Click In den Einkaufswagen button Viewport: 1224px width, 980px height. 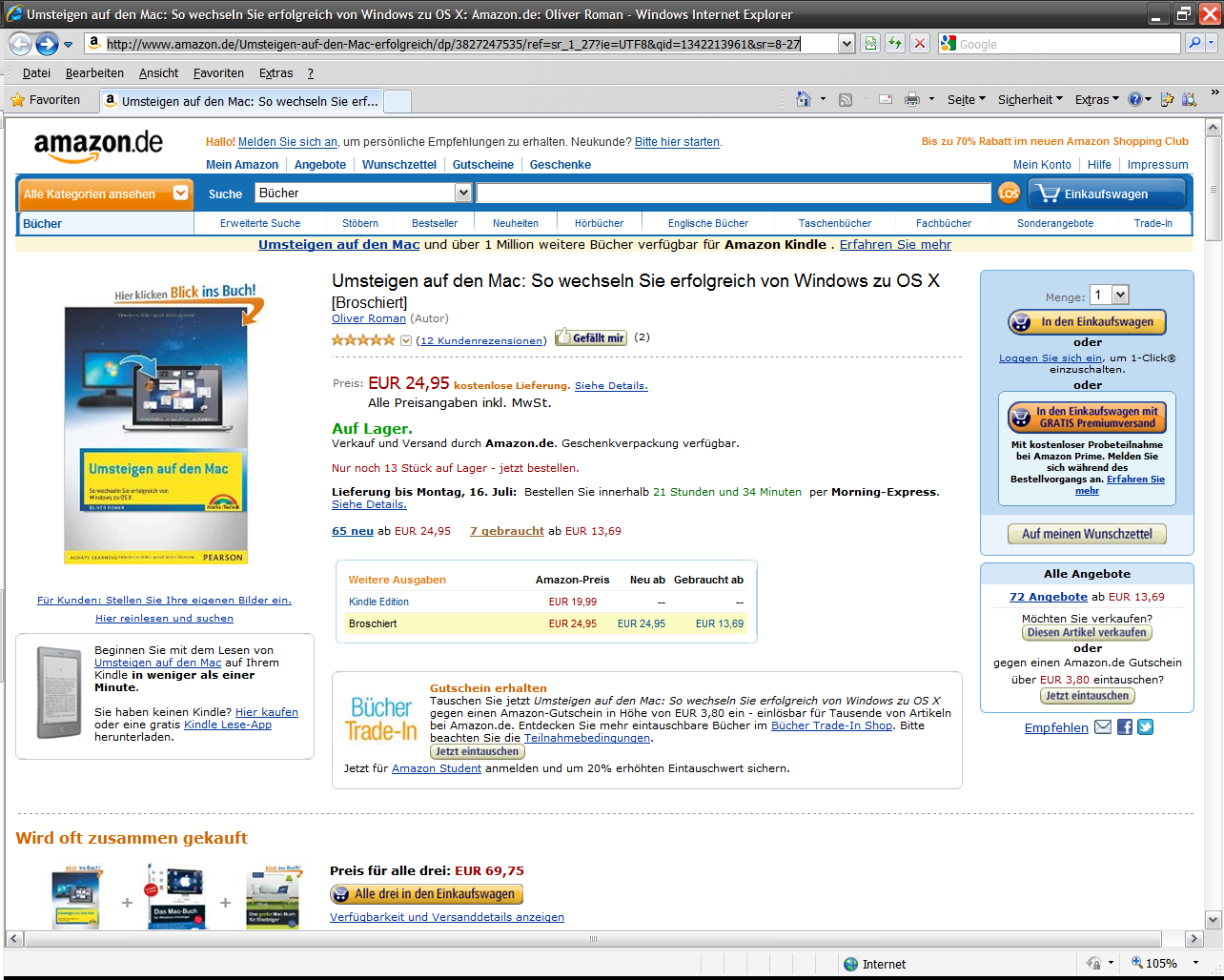click(1087, 322)
